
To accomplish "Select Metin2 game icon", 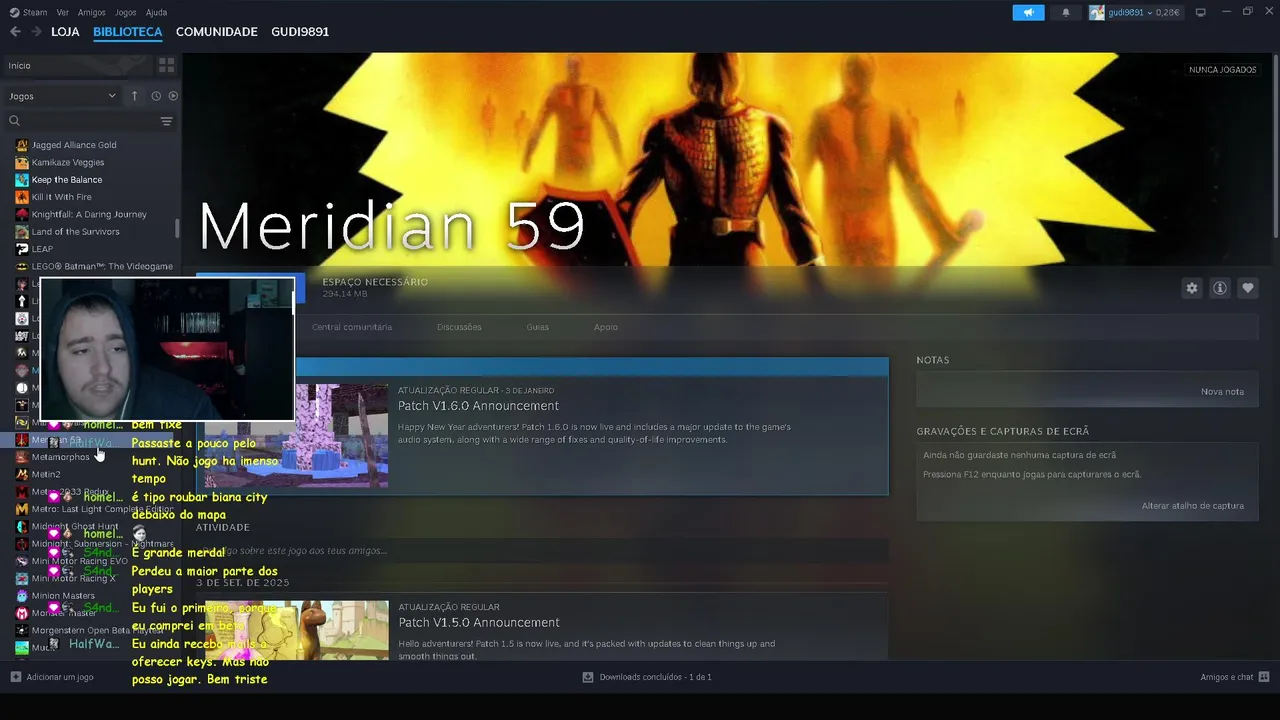I will pos(22,474).
